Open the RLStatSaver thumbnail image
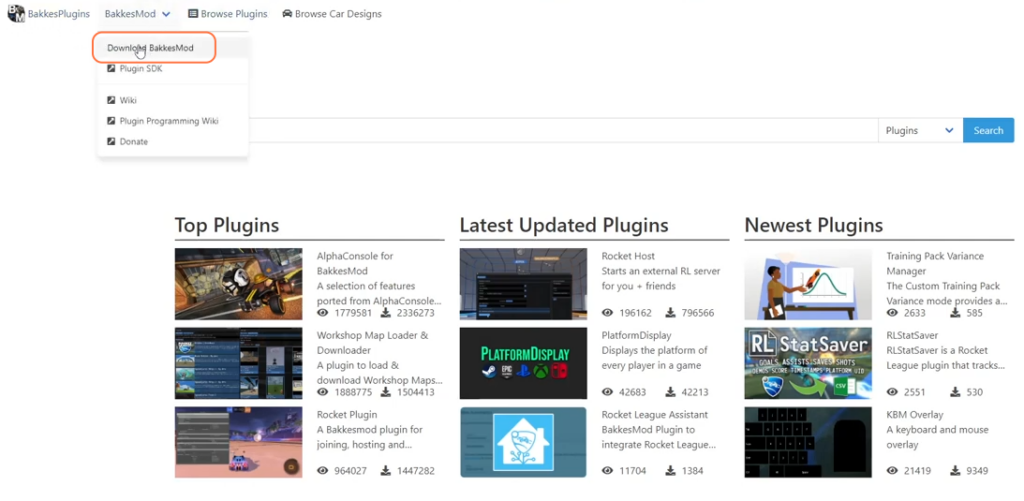 click(808, 363)
